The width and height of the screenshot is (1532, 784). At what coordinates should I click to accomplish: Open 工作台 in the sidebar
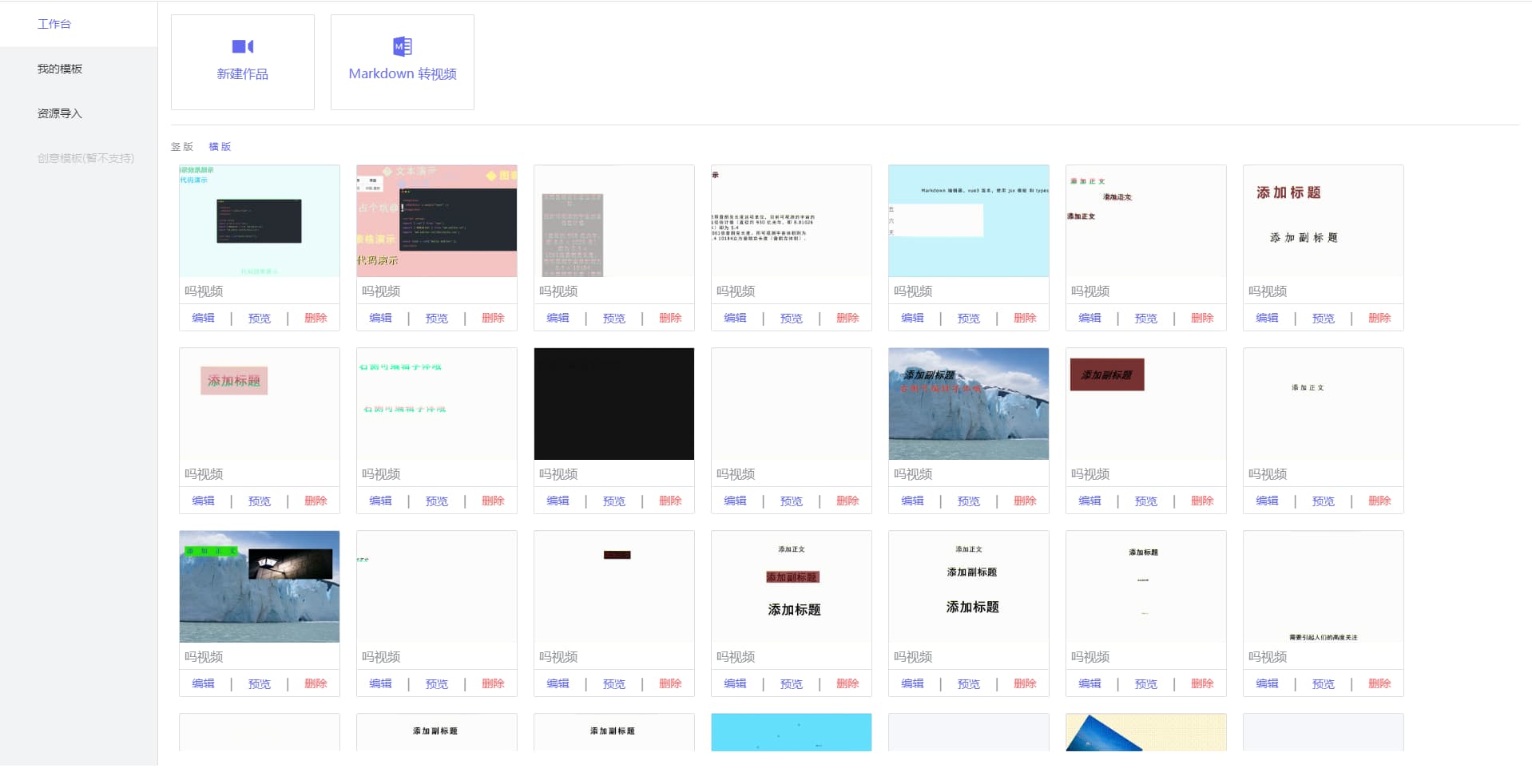(x=54, y=24)
